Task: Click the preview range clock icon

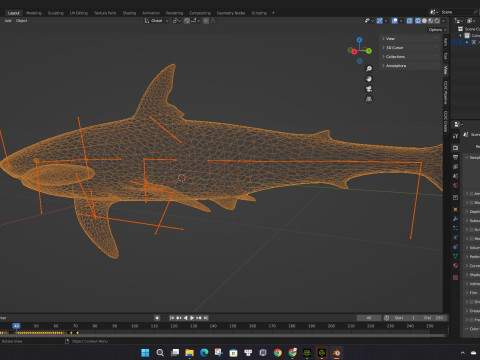Action: 386,318
